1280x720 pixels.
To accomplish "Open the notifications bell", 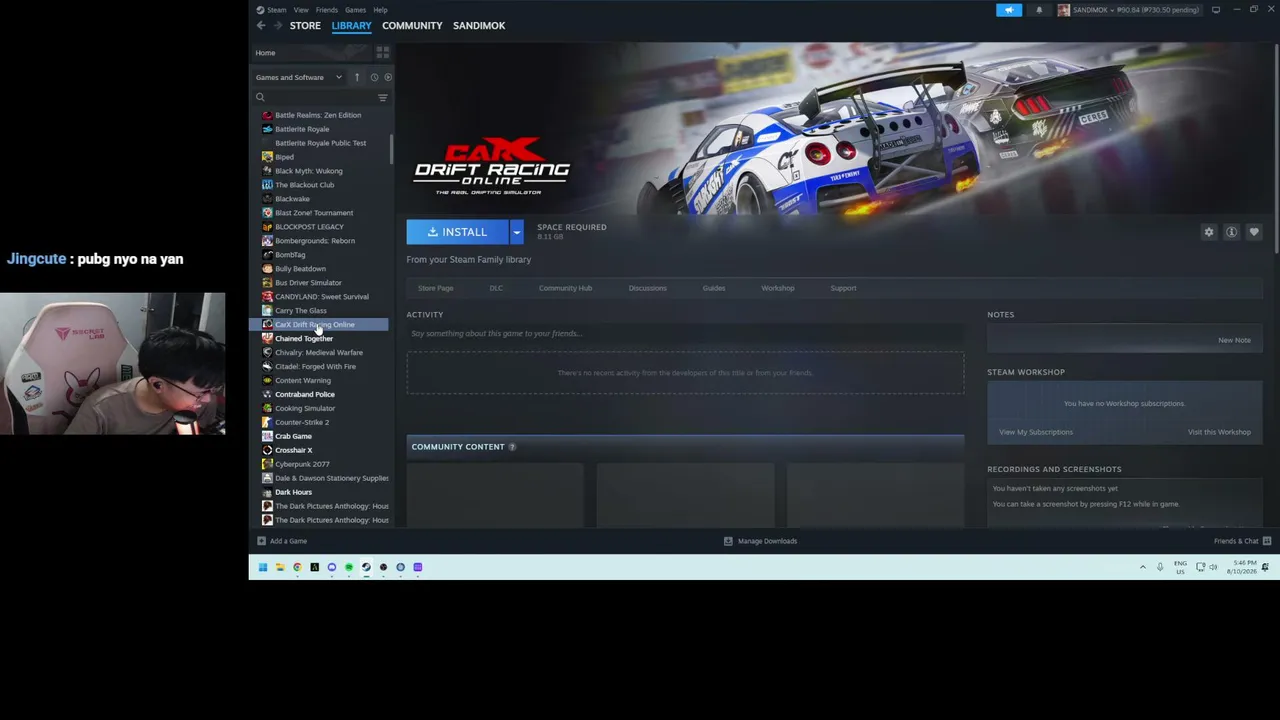I will [x=1039, y=10].
